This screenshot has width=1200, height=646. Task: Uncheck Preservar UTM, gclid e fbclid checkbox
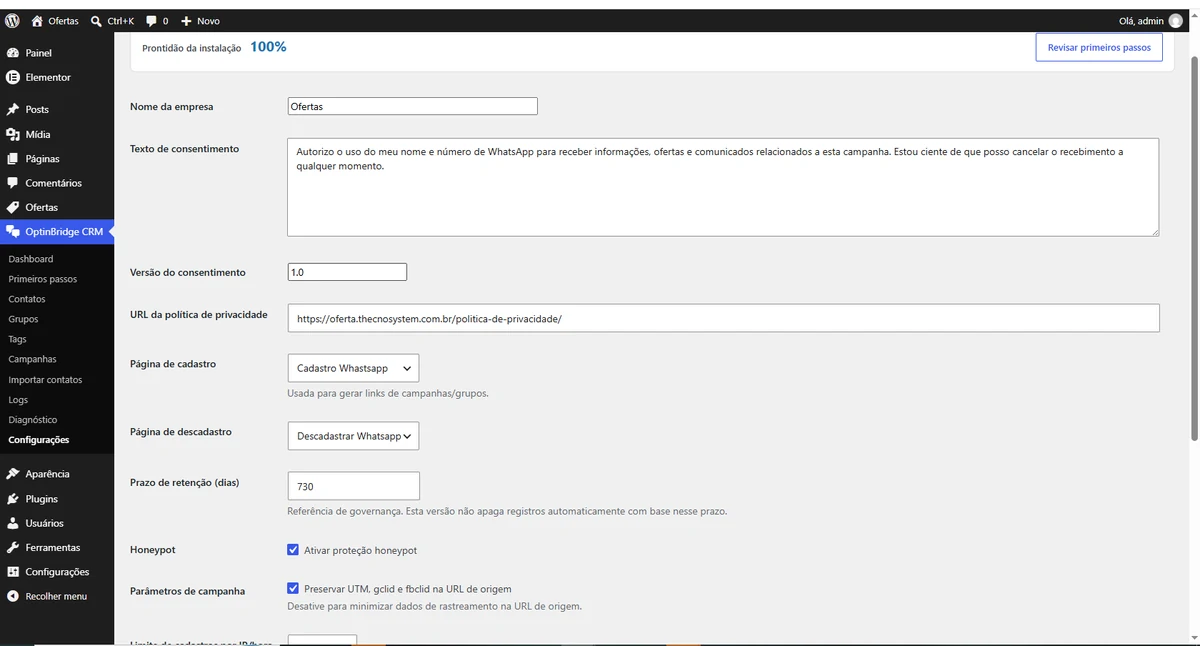293,589
